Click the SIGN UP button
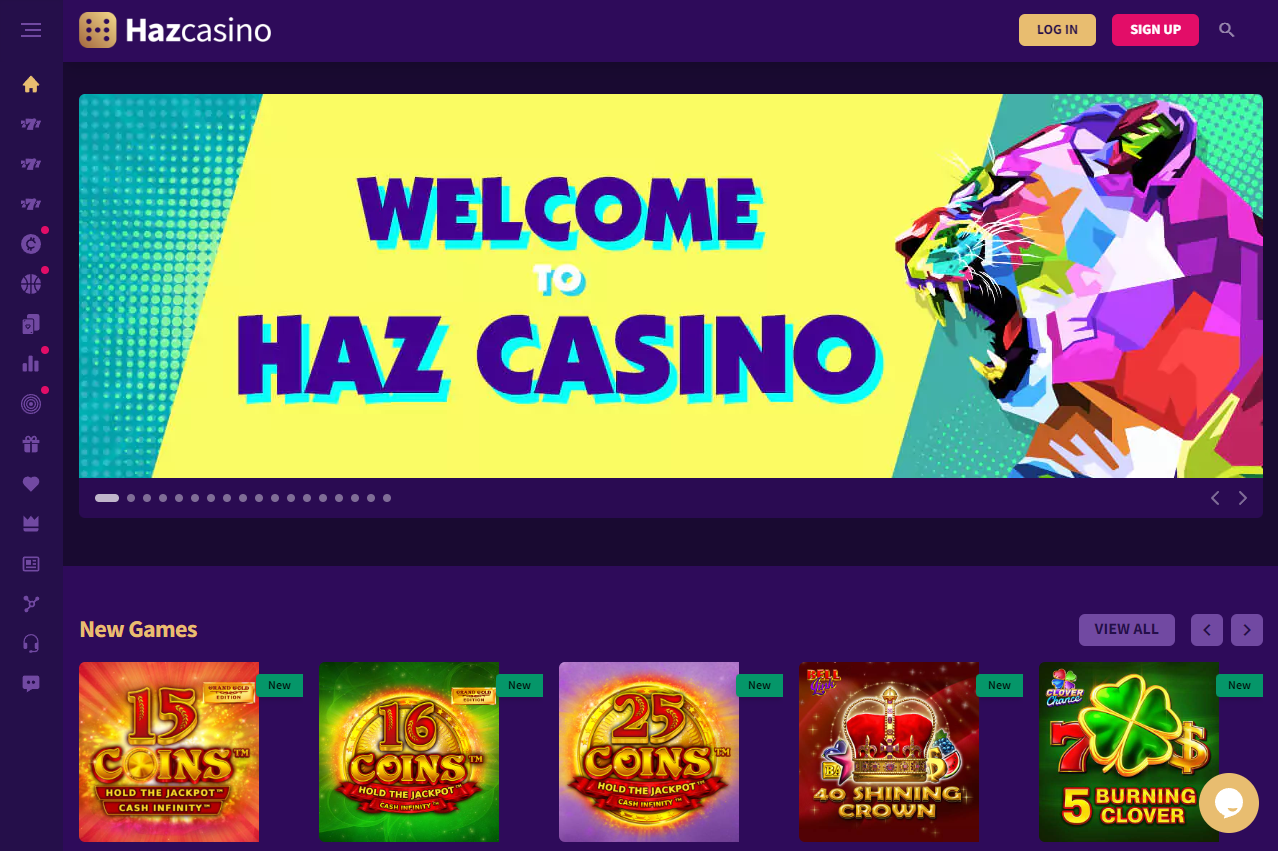The image size is (1278, 851). point(1155,30)
